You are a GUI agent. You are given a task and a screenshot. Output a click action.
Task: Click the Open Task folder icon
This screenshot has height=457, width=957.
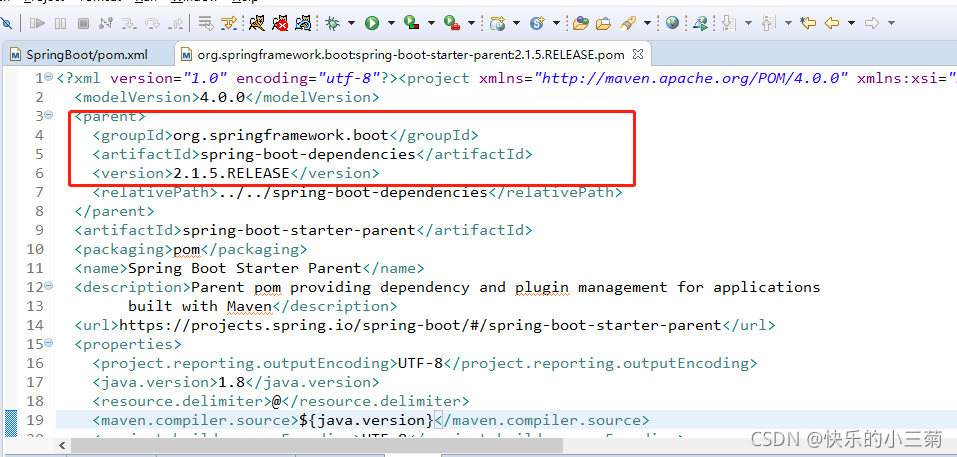(604, 23)
